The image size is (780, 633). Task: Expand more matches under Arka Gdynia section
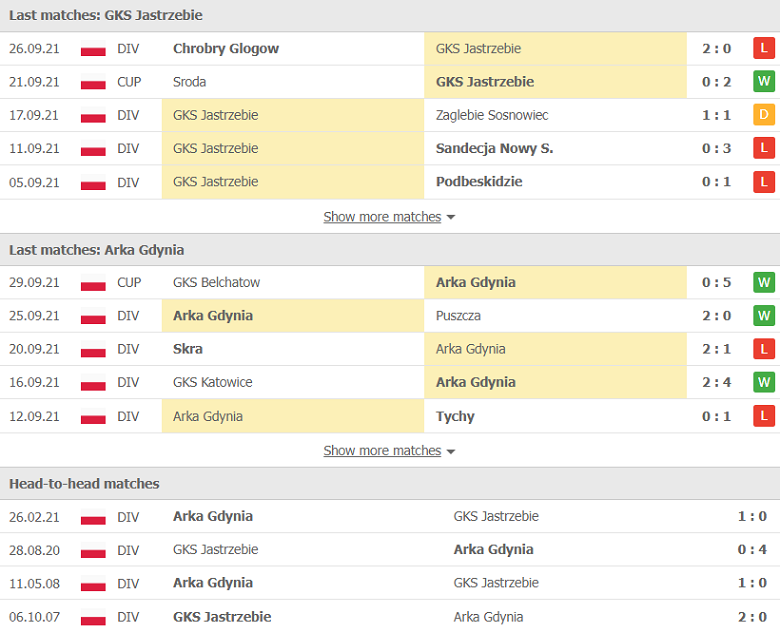[382, 451]
